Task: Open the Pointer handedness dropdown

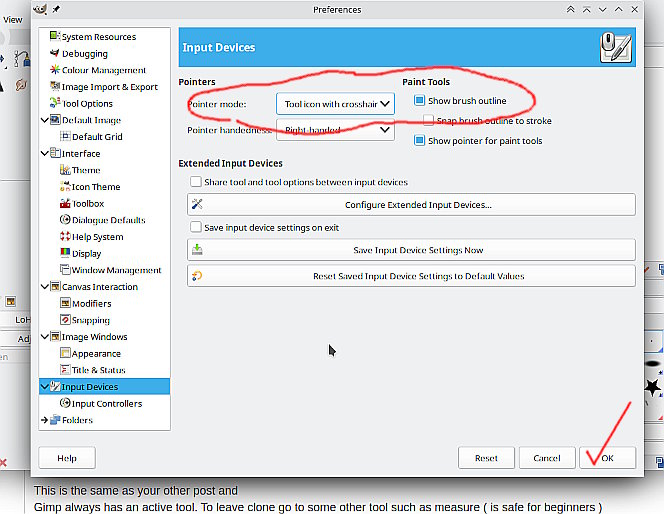Action: pyautogui.click(x=335, y=130)
